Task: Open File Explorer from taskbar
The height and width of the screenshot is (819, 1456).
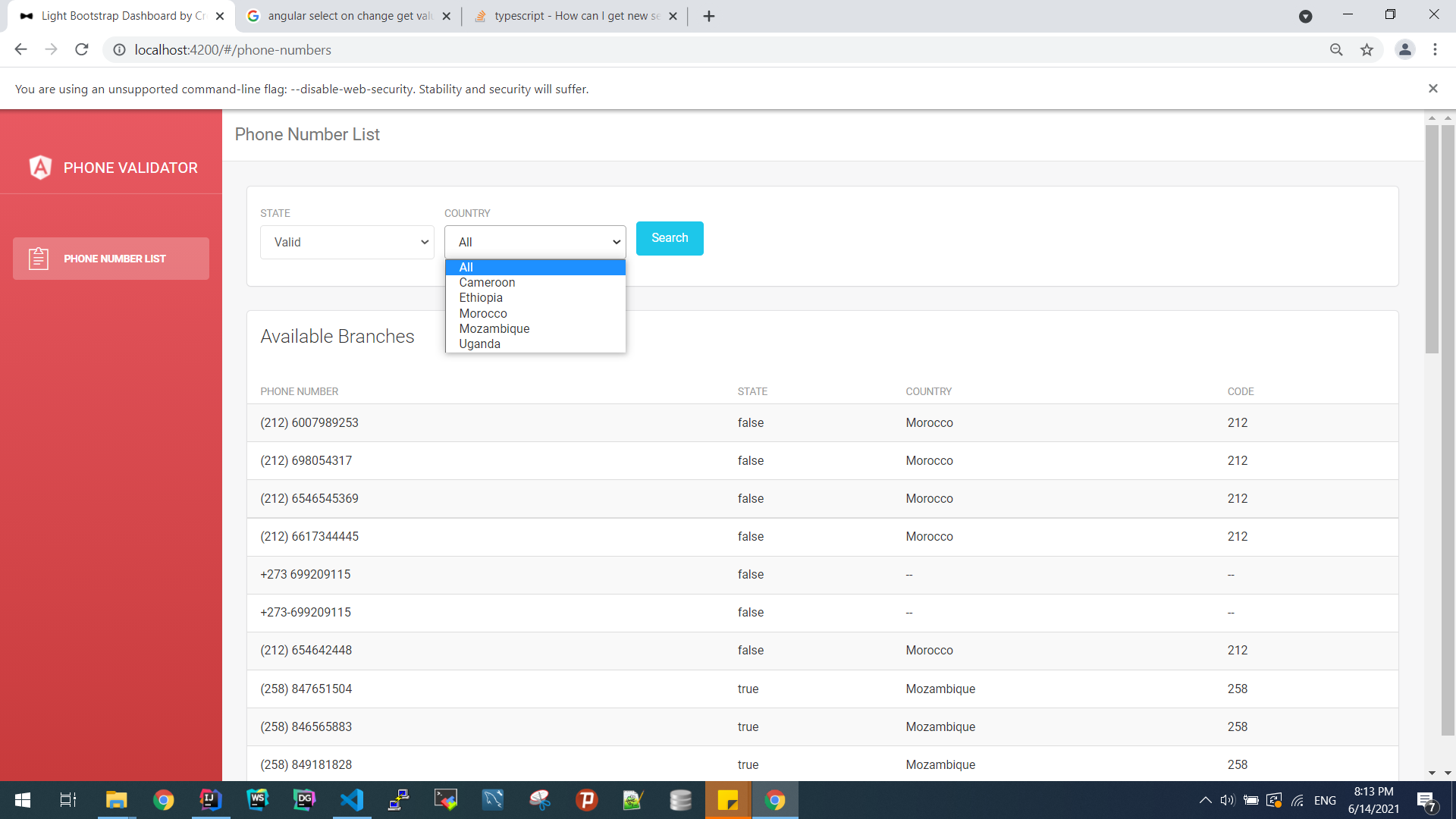Action: (116, 800)
